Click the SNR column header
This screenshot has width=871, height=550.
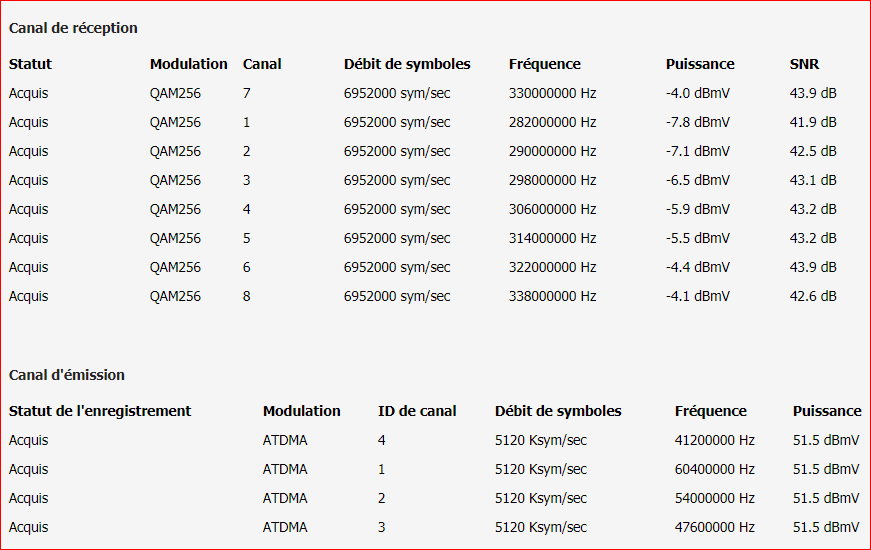[x=804, y=64]
